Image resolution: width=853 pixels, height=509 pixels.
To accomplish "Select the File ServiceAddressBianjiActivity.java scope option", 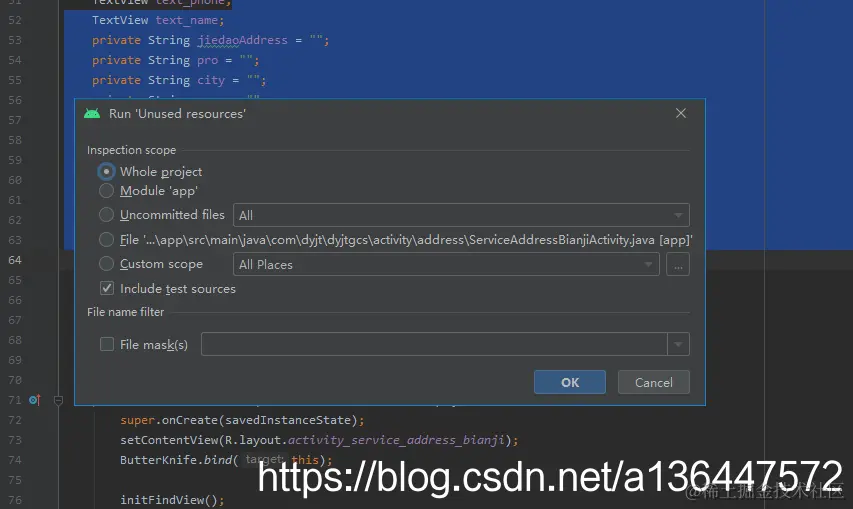I will coord(107,240).
